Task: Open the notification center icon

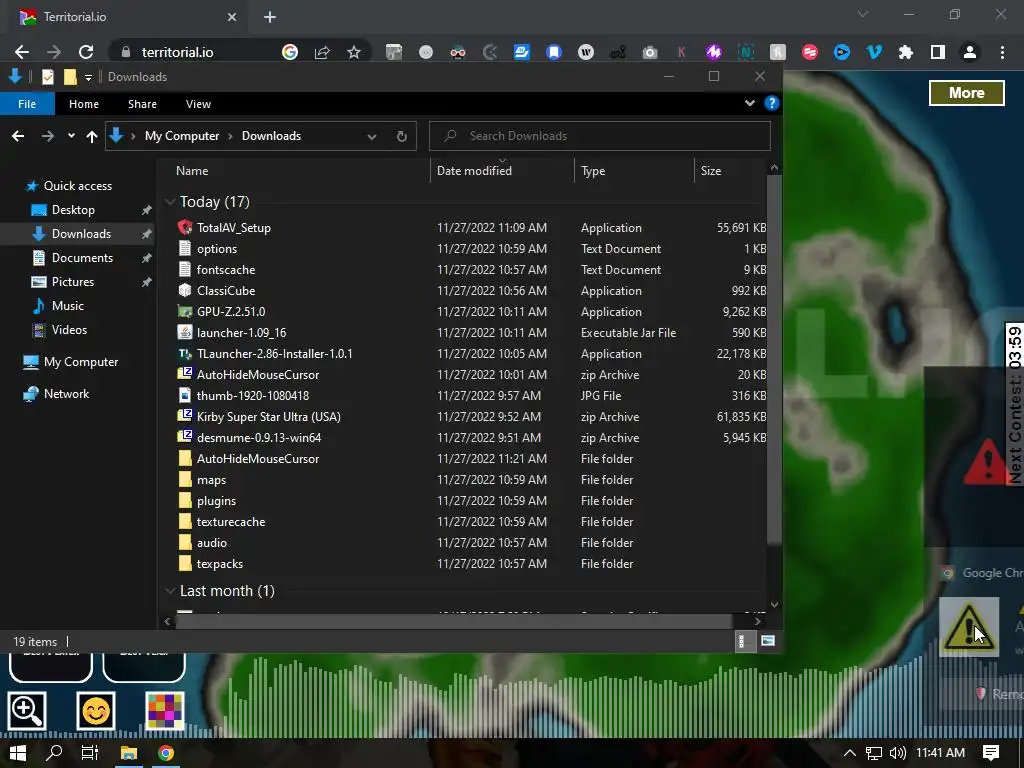Action: [991, 753]
